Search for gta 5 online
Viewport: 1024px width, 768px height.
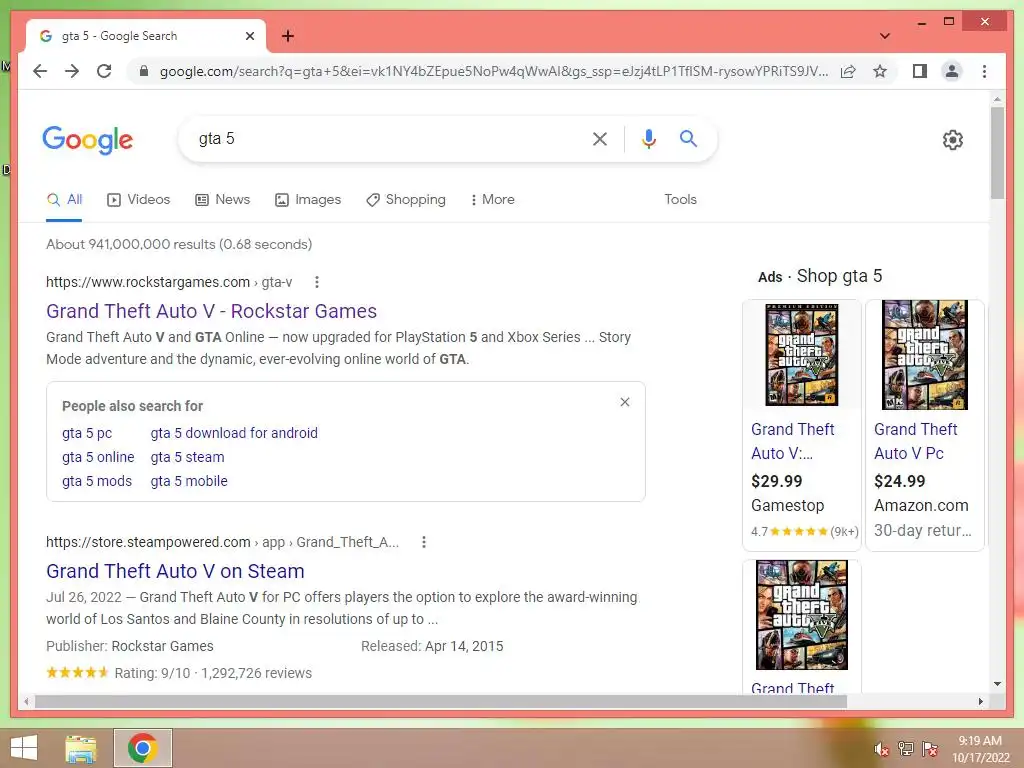(x=98, y=457)
